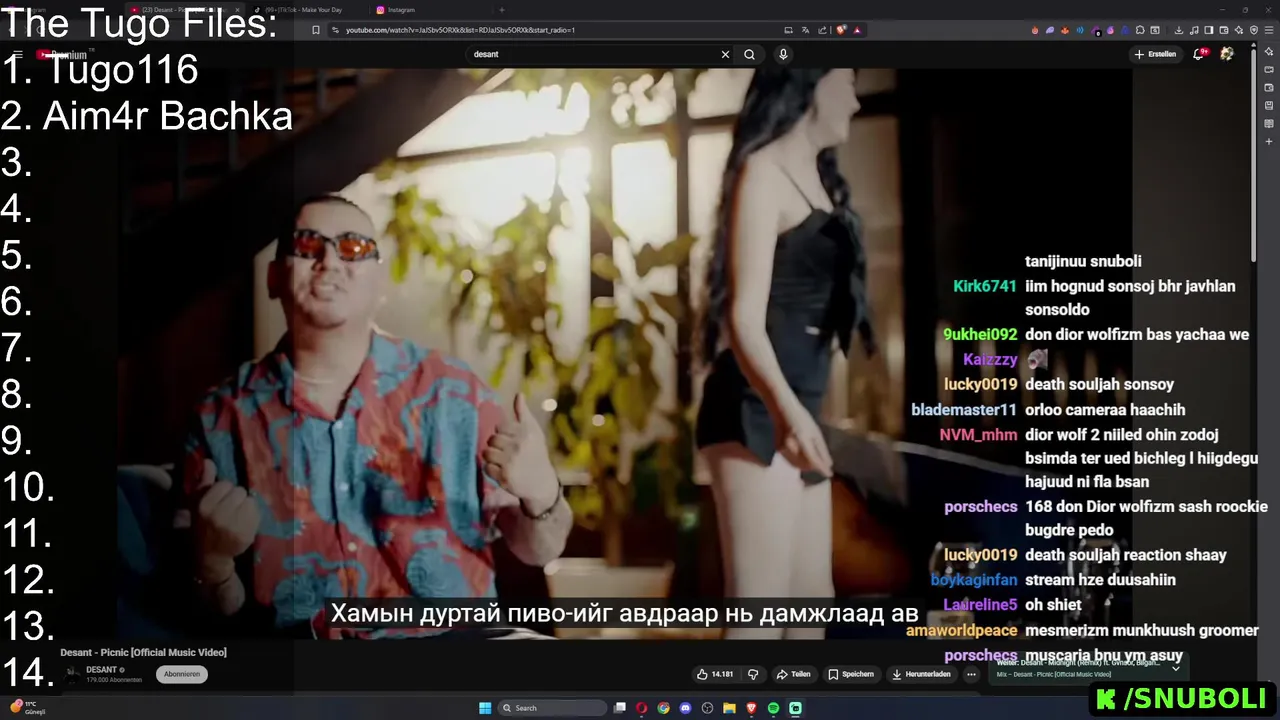Click the translate page icon
The image size is (1280, 720).
[805, 30]
